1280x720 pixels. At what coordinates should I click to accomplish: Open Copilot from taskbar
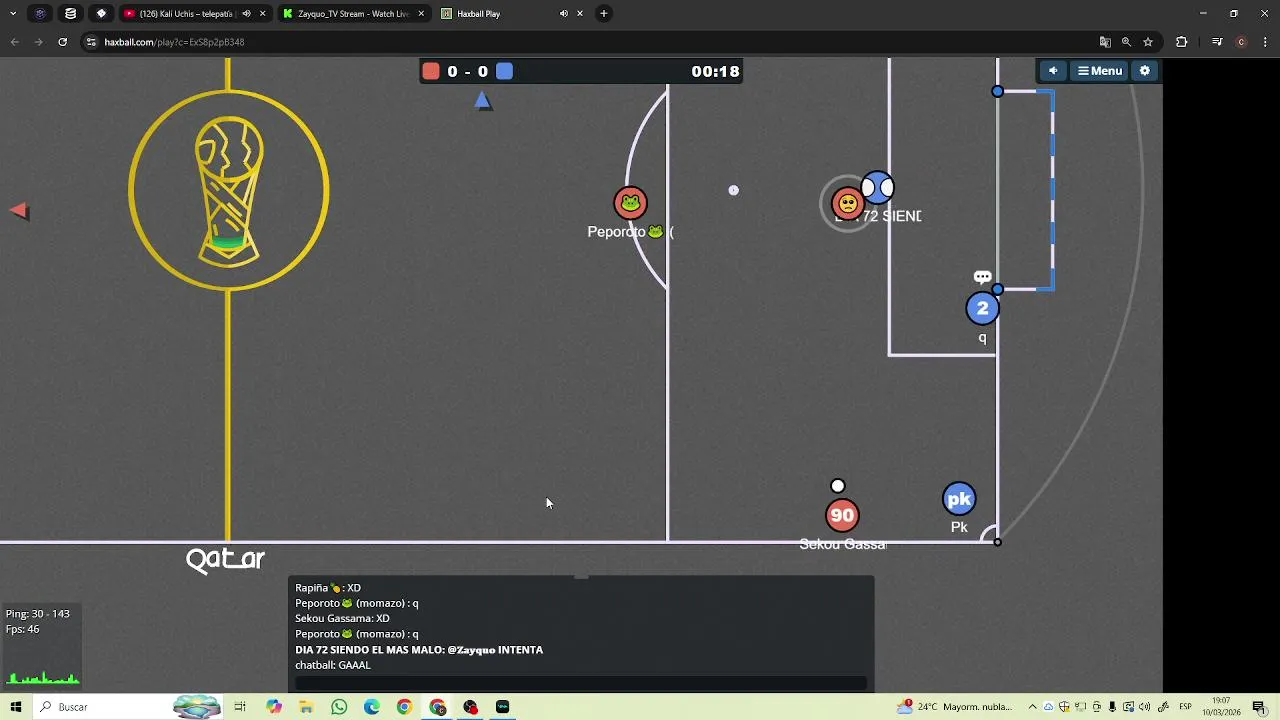pos(274,707)
